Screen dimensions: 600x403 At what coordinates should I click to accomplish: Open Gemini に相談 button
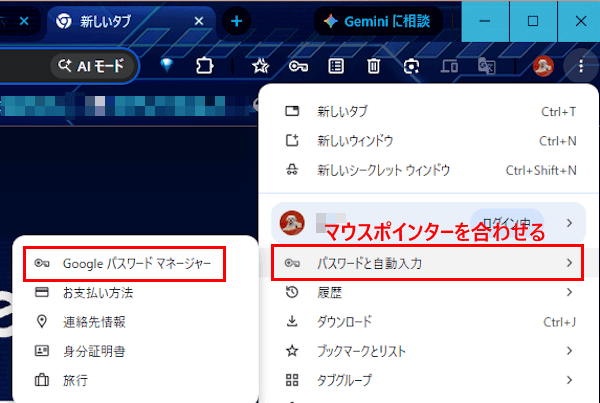378,21
